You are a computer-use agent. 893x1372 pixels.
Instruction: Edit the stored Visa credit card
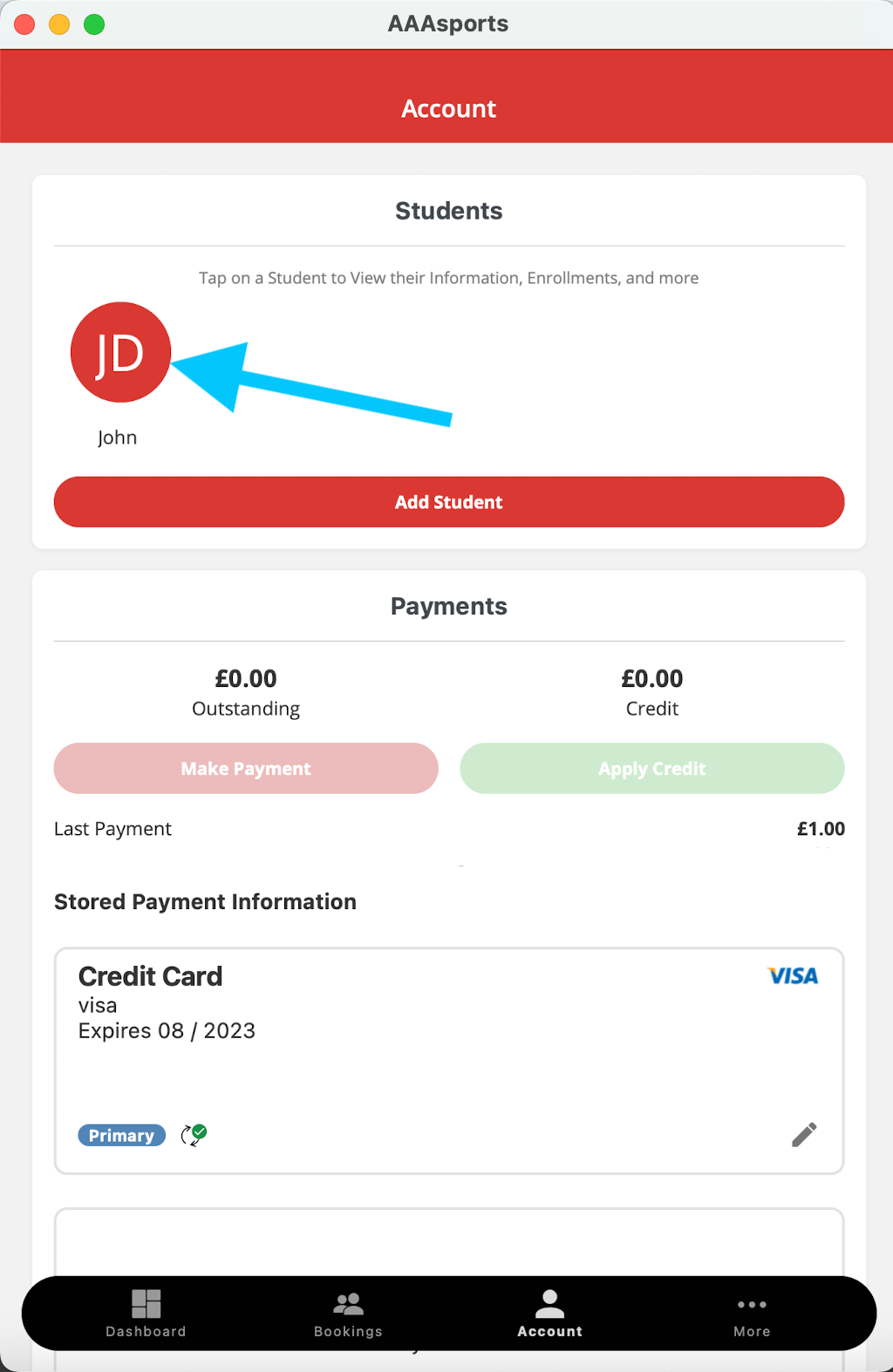coord(804,1134)
